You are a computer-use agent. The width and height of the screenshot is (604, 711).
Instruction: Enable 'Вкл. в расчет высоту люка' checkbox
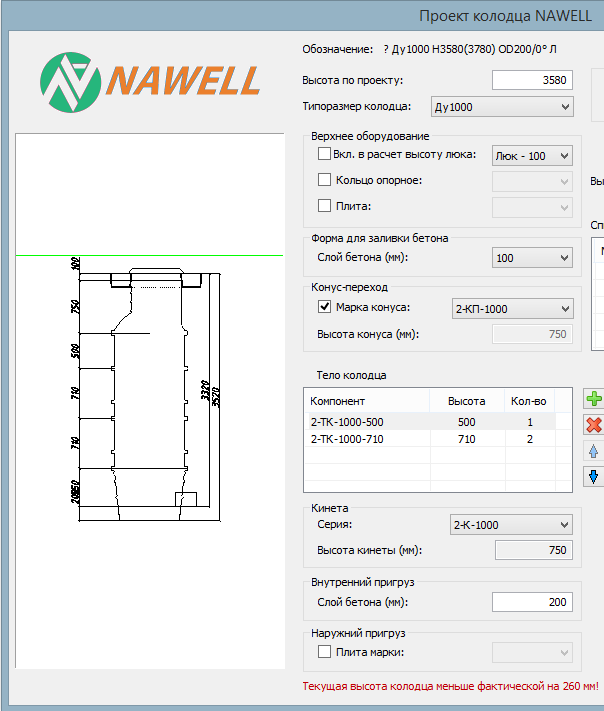tap(324, 154)
